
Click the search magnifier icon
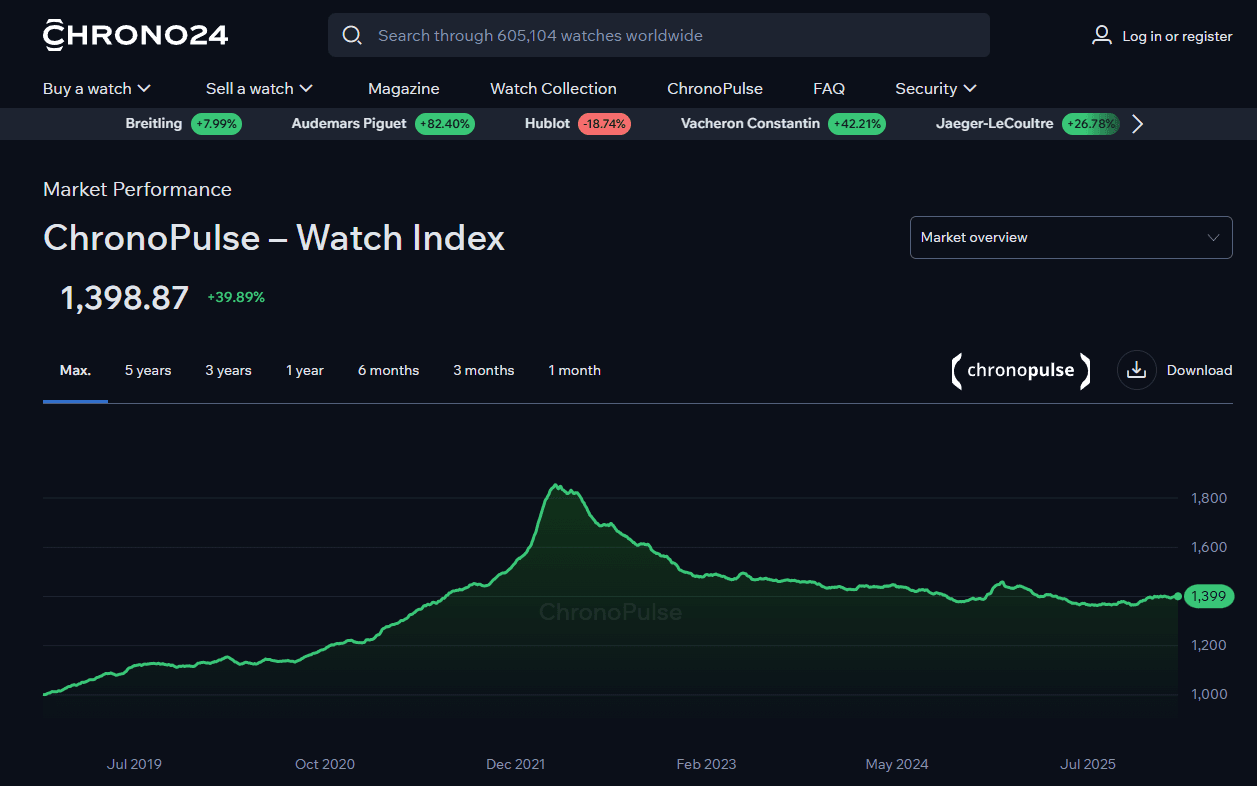352,36
